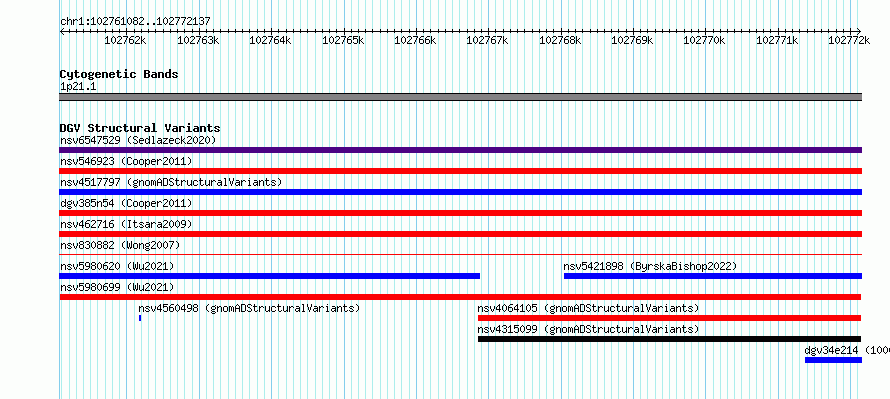Click the black nsv4315099 variant bar
The height and width of the screenshot is (399, 890).
click(x=670, y=339)
